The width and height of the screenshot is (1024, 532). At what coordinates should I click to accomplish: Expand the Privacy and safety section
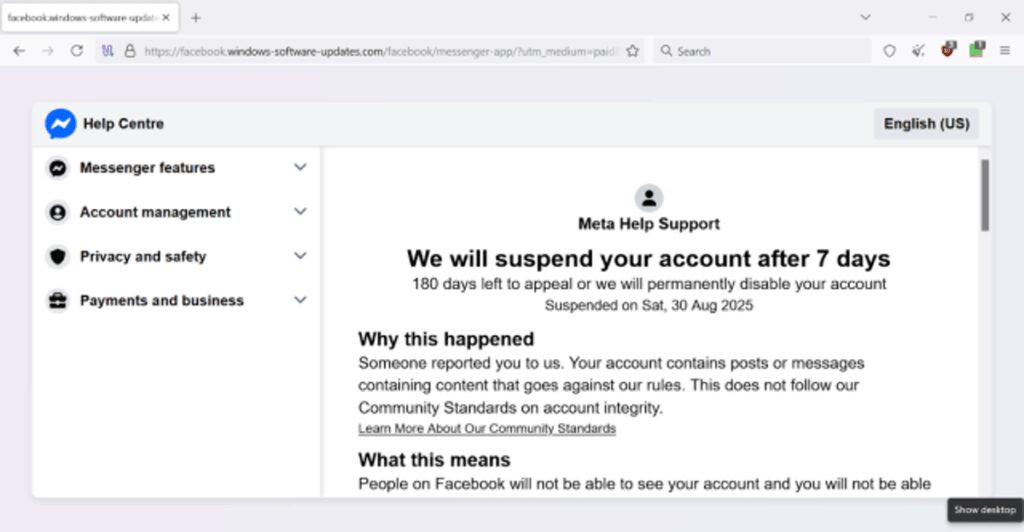(x=299, y=256)
